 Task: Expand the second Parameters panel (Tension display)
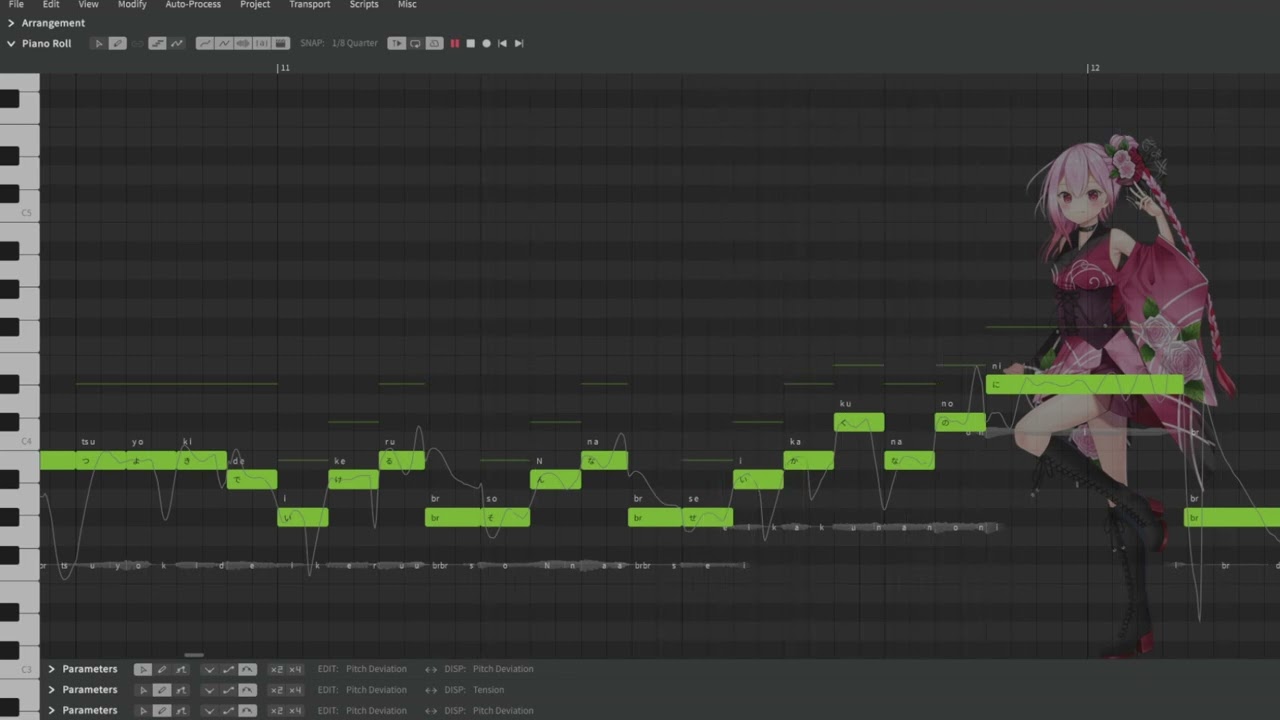pyautogui.click(x=51, y=690)
